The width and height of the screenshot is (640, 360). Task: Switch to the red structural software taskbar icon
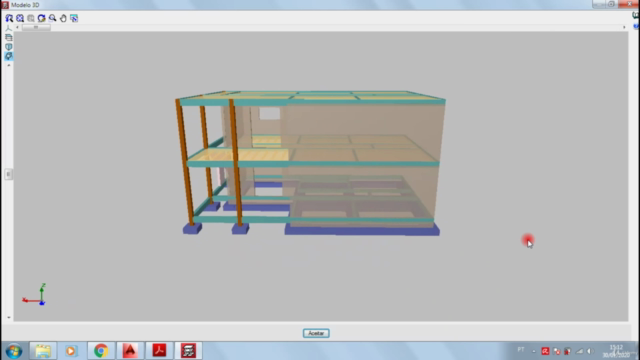coord(188,351)
